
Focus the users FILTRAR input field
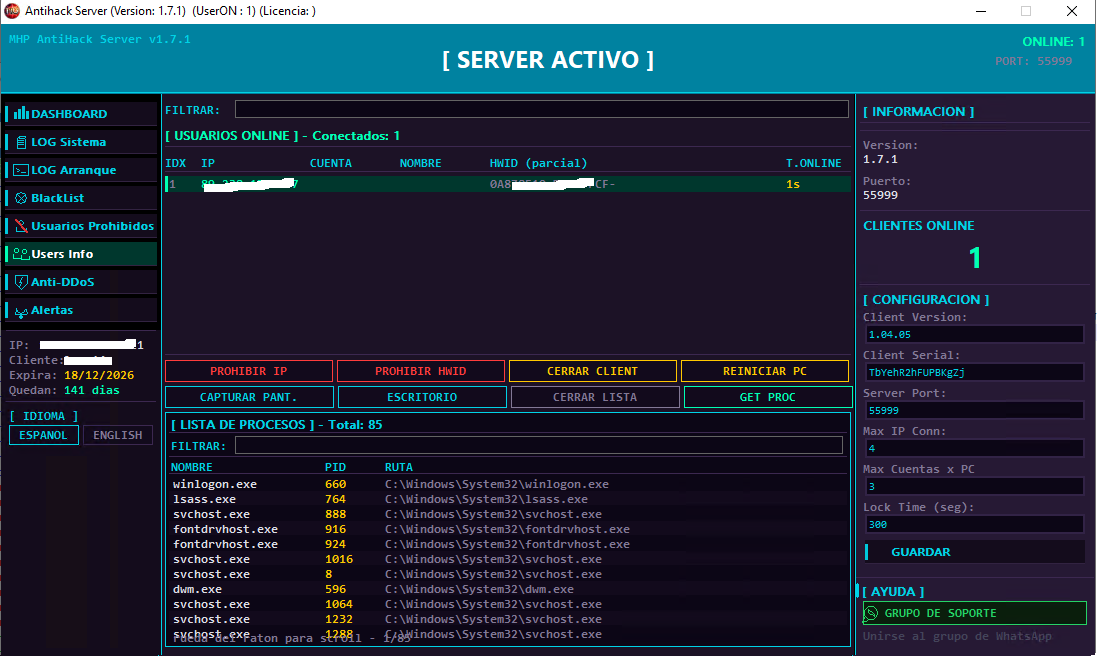click(x=542, y=109)
